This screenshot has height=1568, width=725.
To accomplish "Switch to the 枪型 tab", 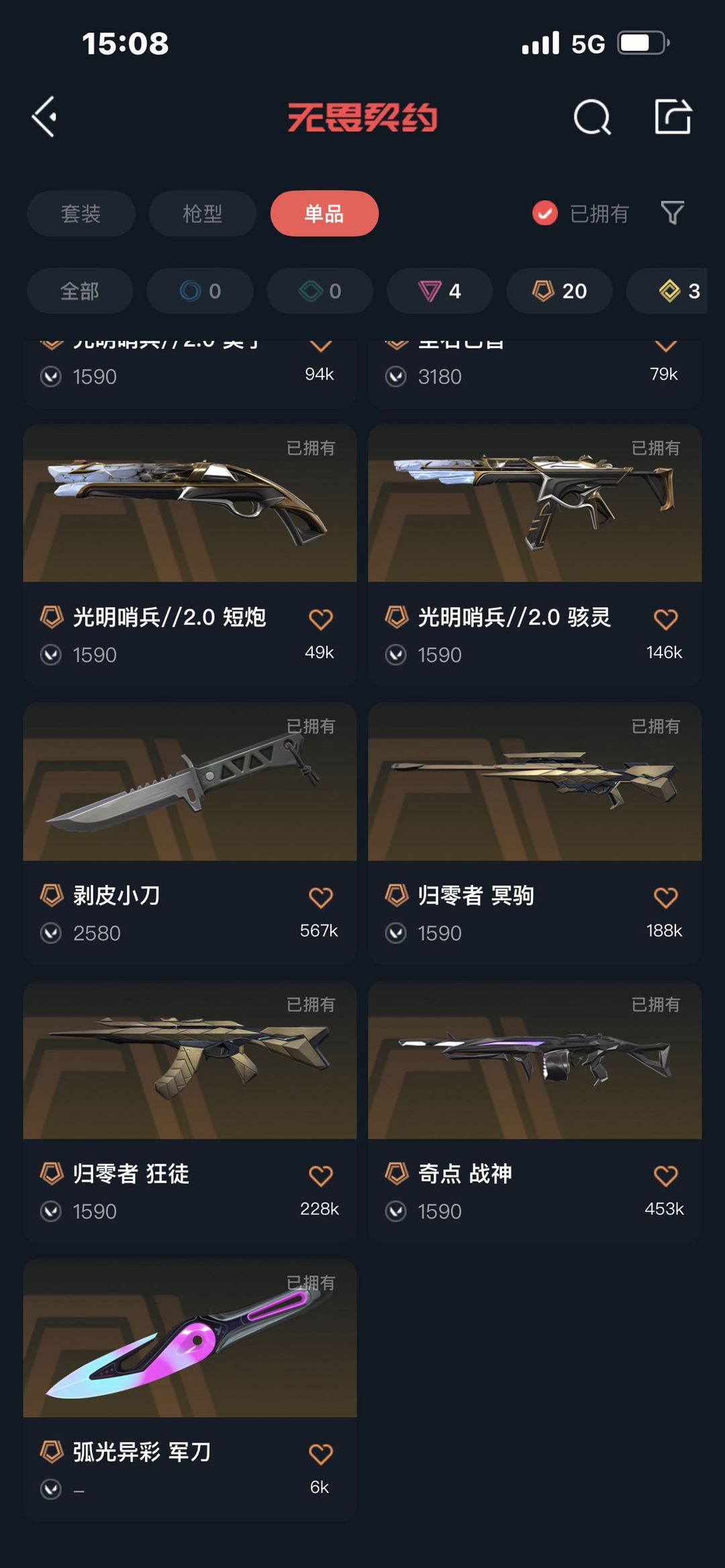I will [203, 213].
